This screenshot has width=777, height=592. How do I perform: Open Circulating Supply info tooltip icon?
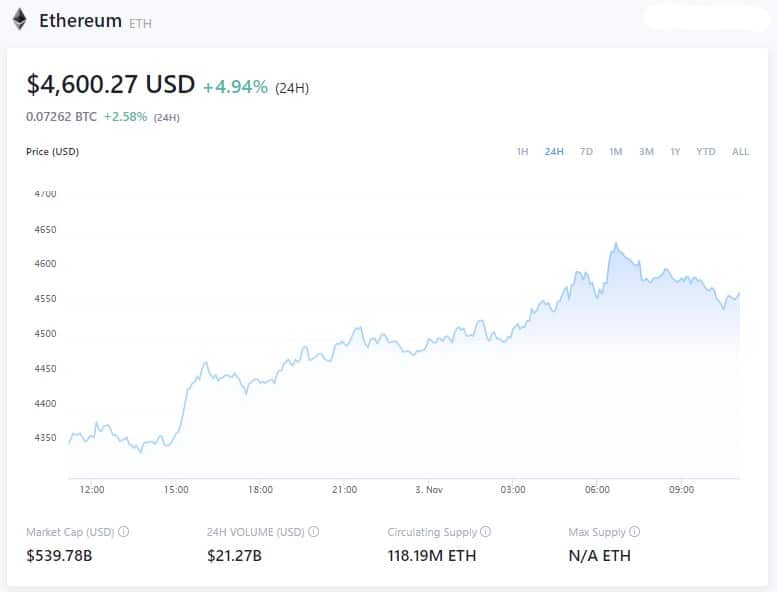point(486,532)
